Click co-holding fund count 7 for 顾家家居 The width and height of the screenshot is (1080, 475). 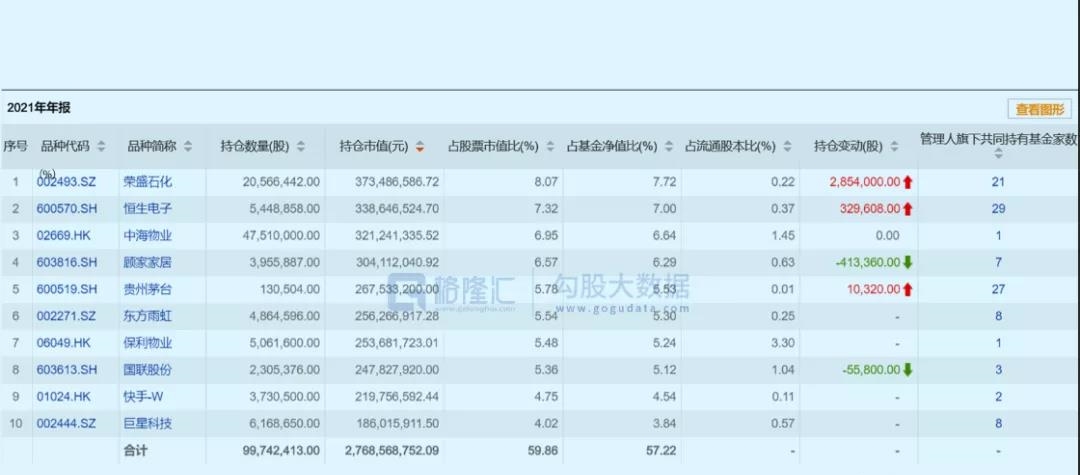click(x=998, y=262)
